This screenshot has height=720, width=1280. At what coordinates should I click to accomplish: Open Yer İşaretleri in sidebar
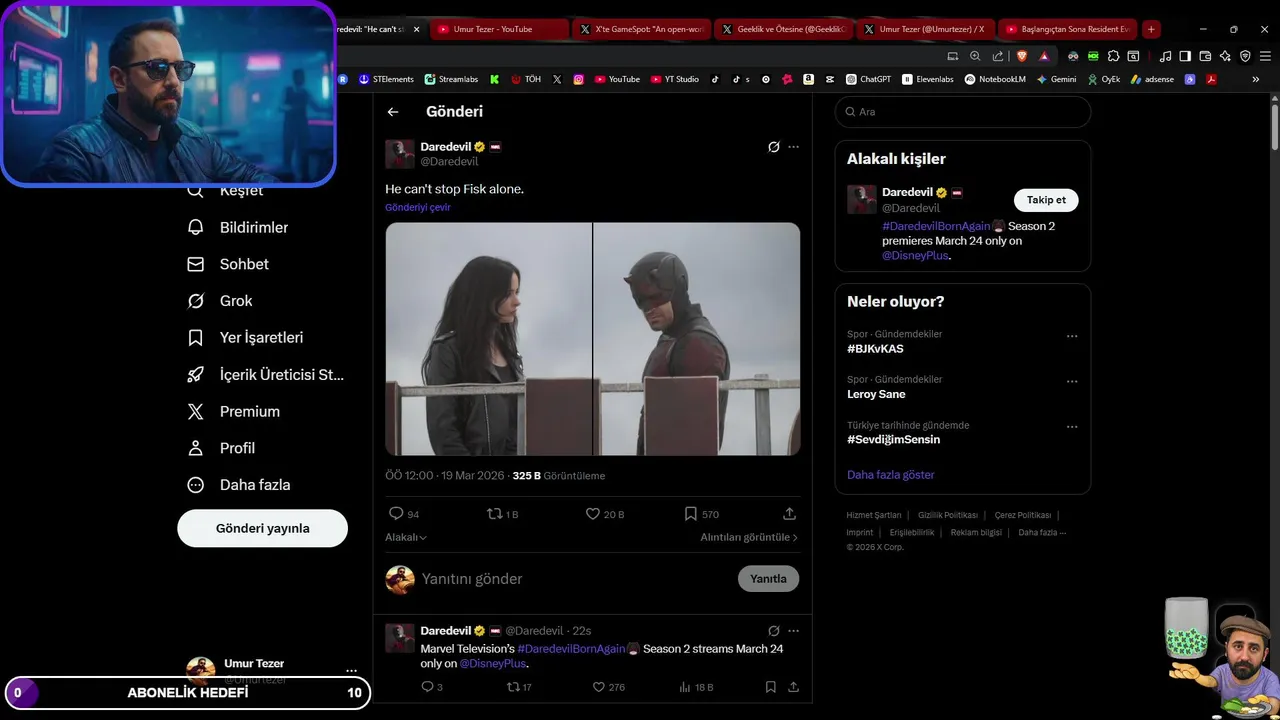point(245,338)
